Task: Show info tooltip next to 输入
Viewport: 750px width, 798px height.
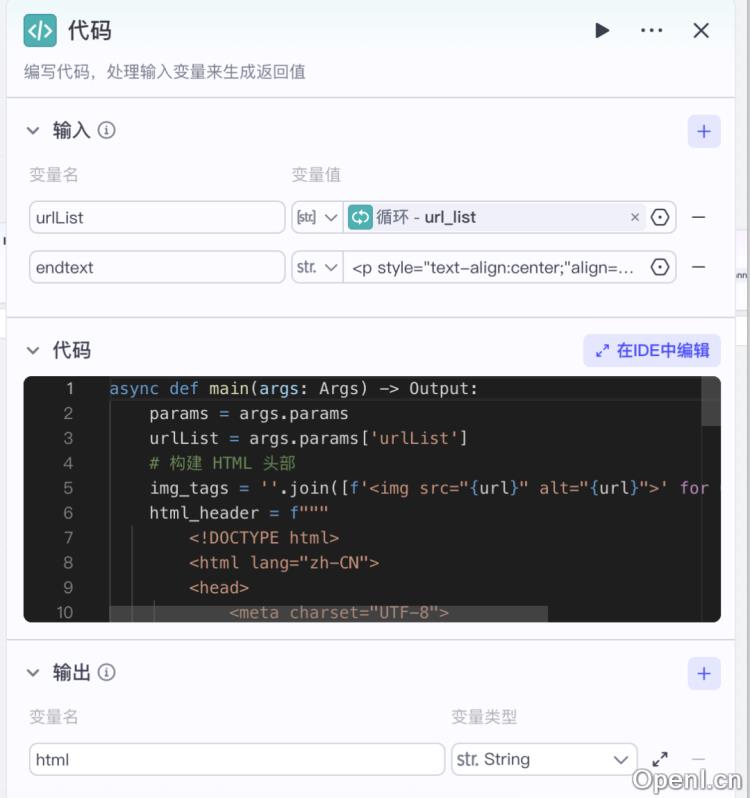Action: point(106,130)
